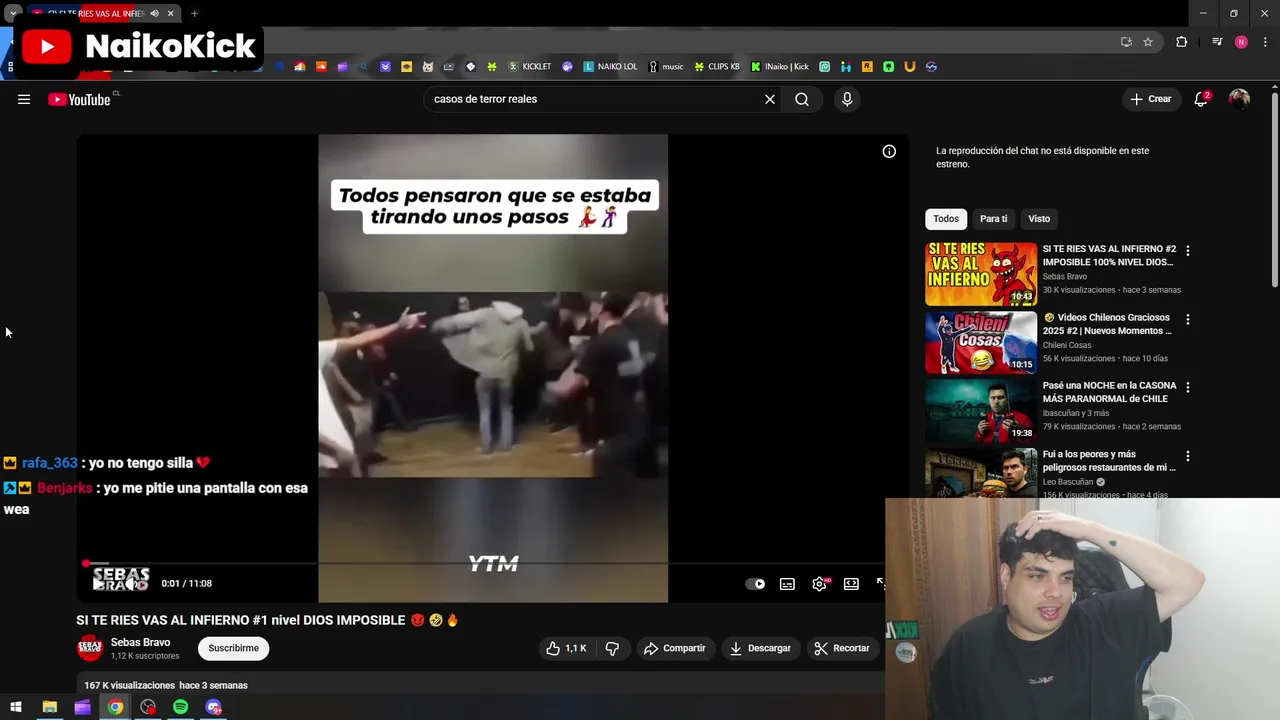1280x720 pixels.
Task: Open the KICKLET bookmark
Action: point(530,67)
